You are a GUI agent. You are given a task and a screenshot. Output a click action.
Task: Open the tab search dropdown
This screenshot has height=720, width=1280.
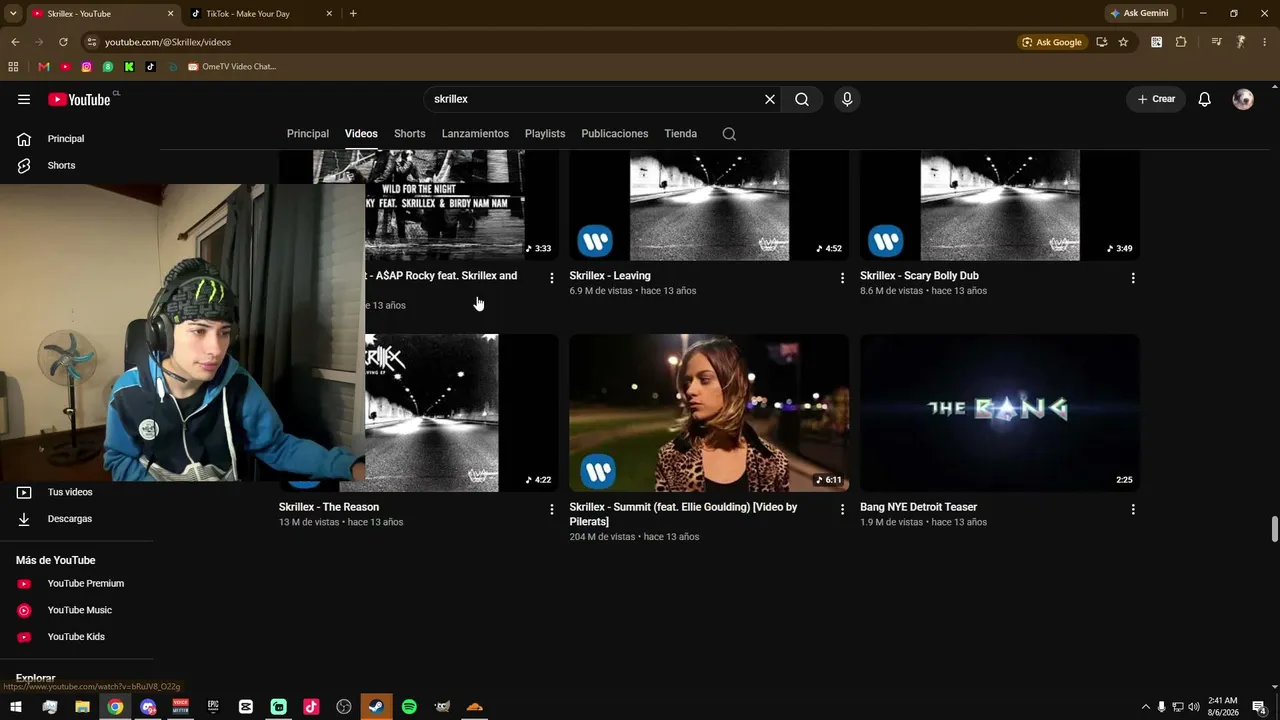click(x=13, y=14)
